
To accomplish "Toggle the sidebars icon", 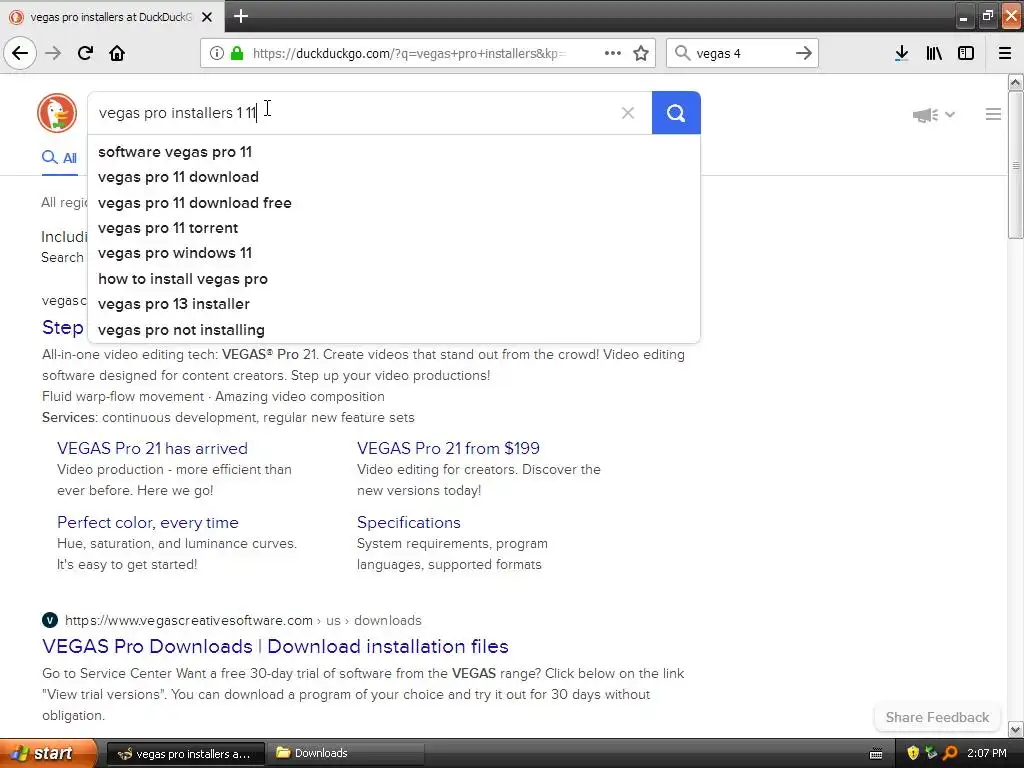I will coord(966,53).
